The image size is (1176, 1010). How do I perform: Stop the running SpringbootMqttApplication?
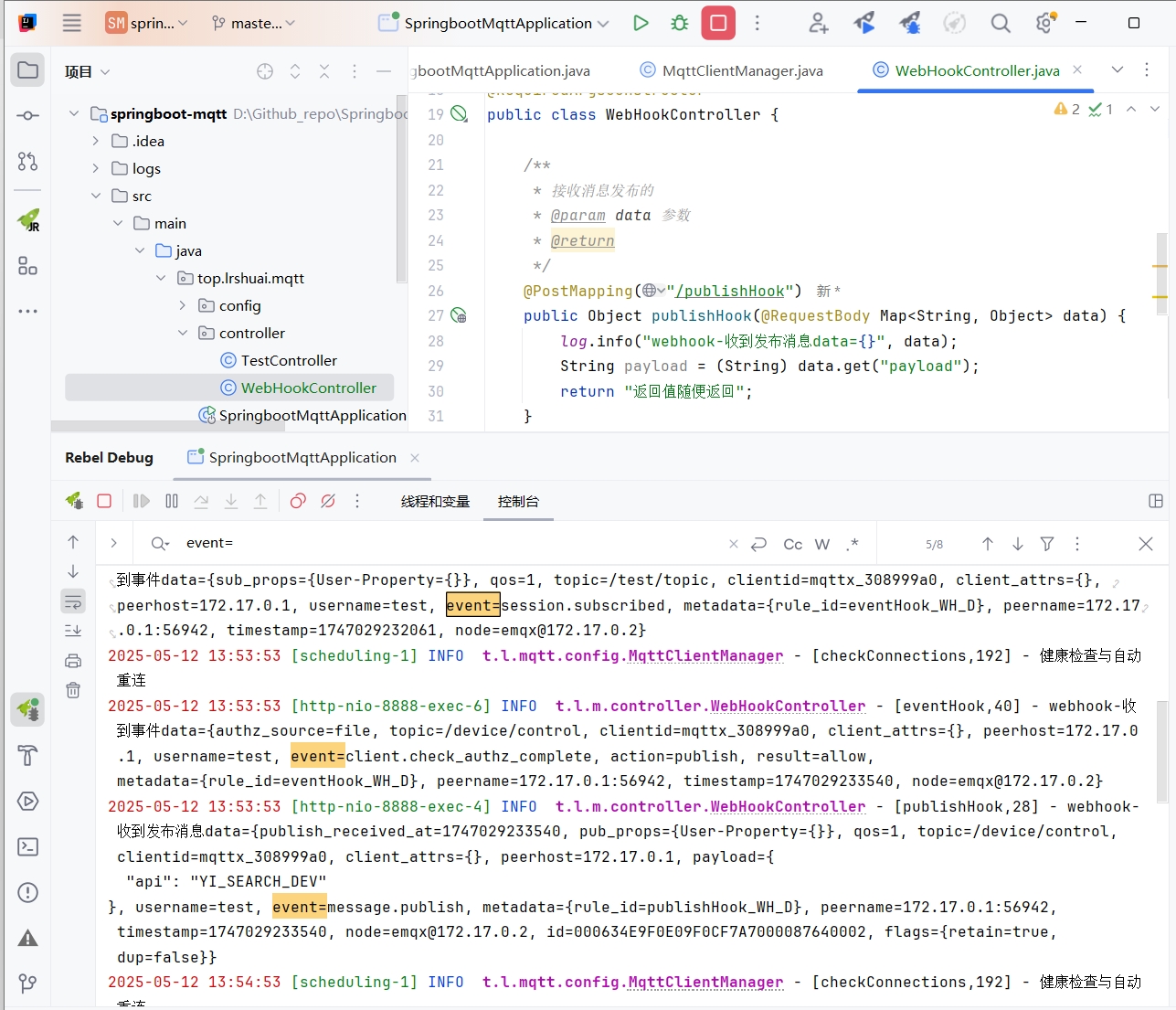click(718, 23)
